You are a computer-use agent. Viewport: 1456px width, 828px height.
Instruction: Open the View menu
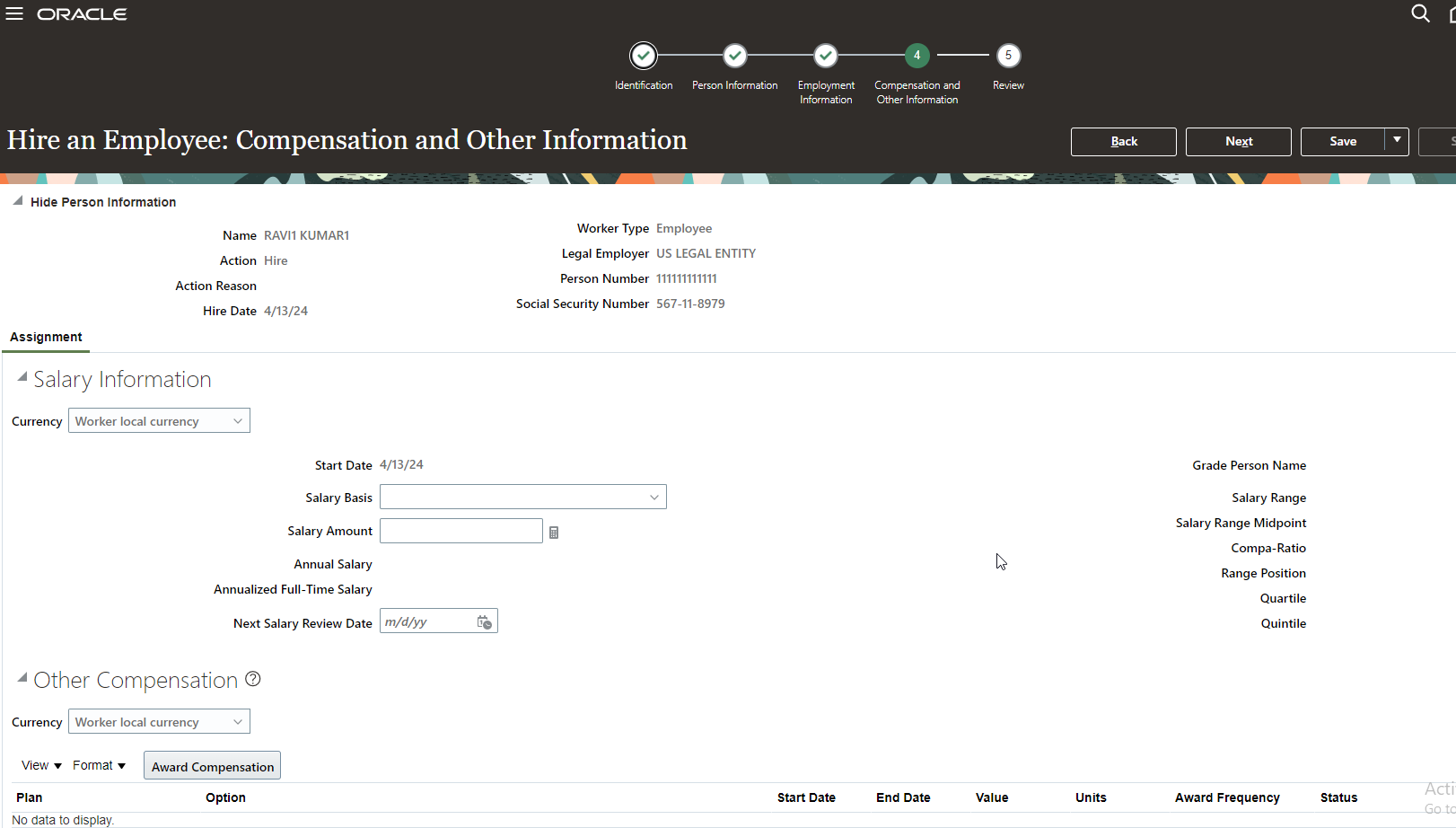tap(41, 765)
